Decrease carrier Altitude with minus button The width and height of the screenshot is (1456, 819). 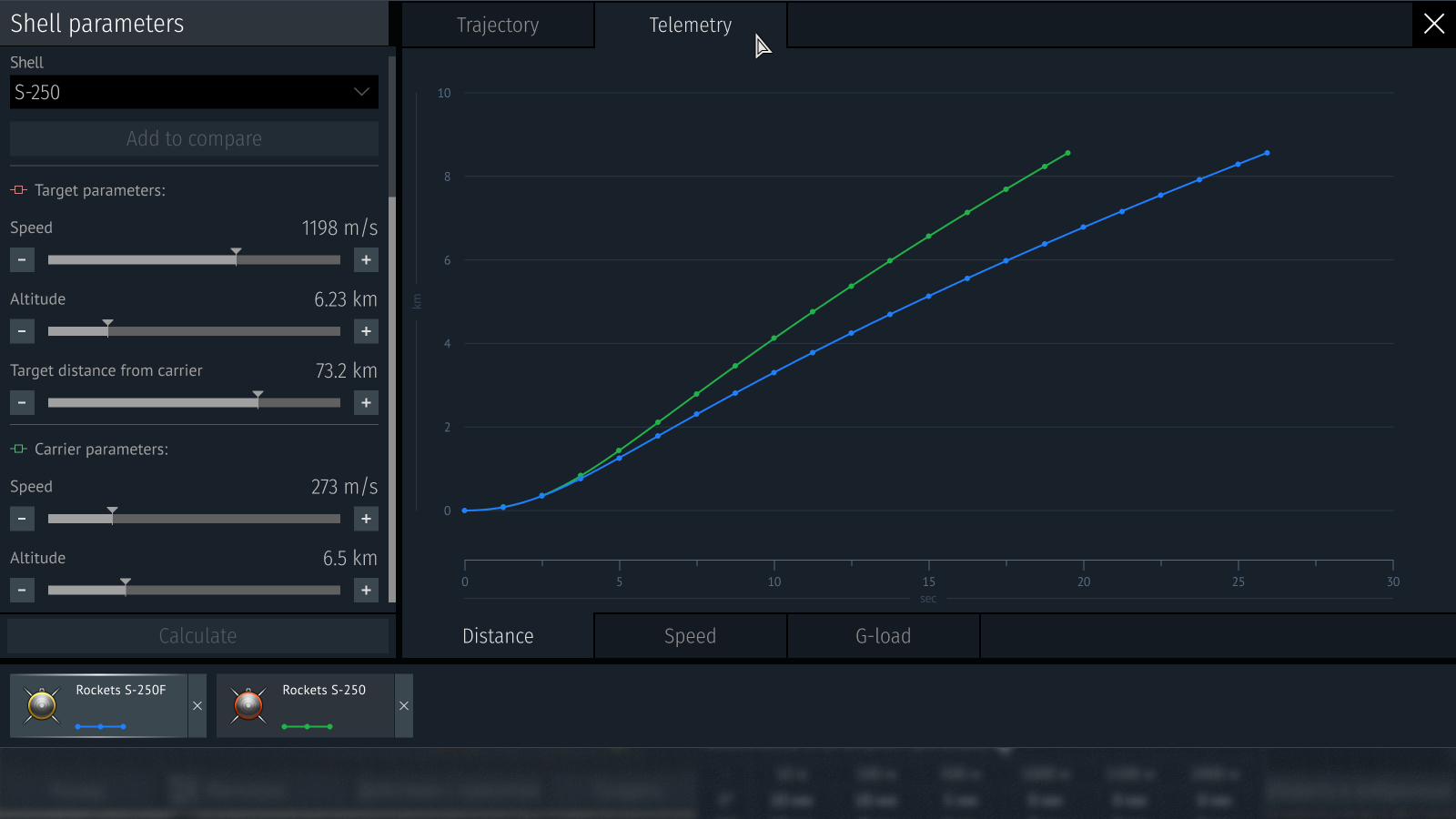22,590
